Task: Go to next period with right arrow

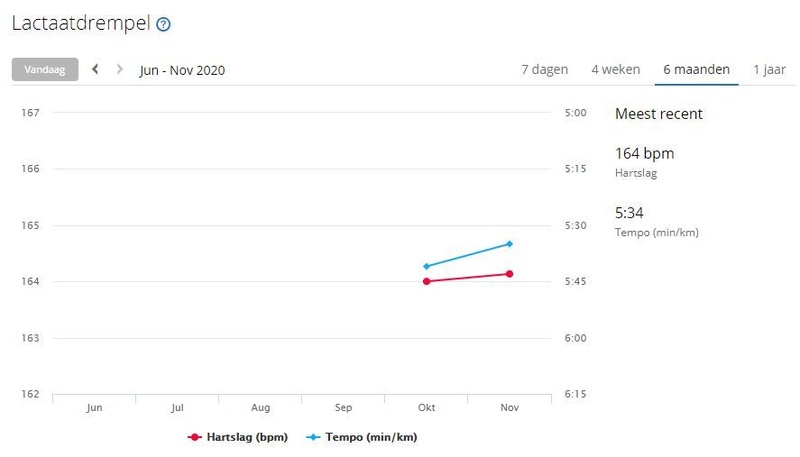Action: pyautogui.click(x=121, y=70)
